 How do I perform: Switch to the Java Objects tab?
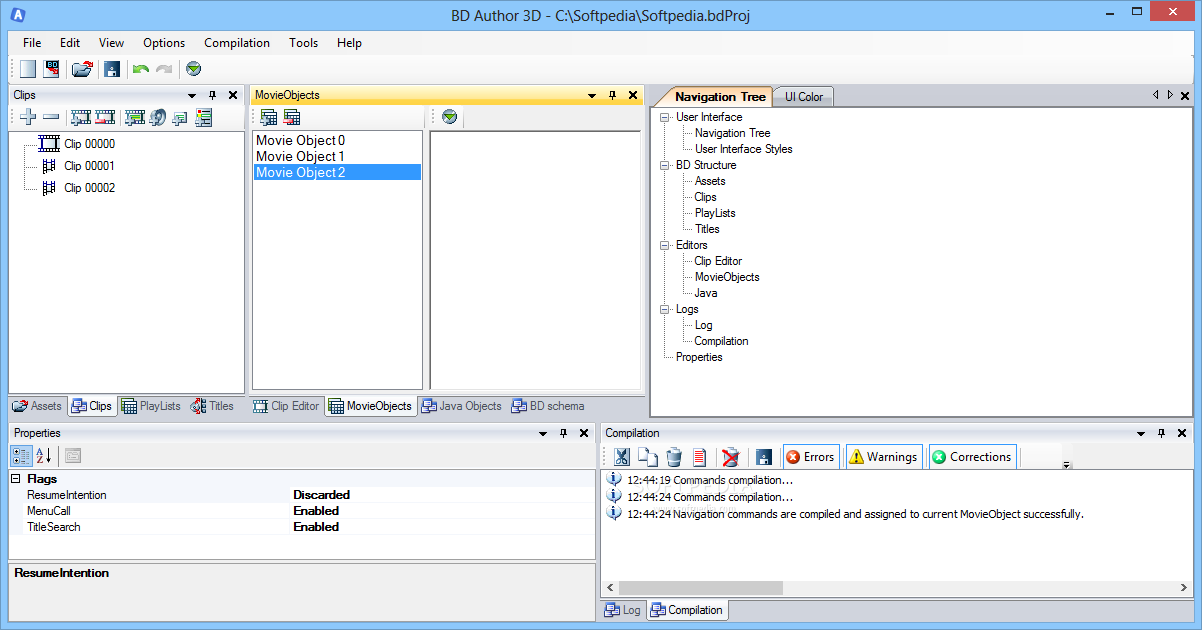(461, 406)
